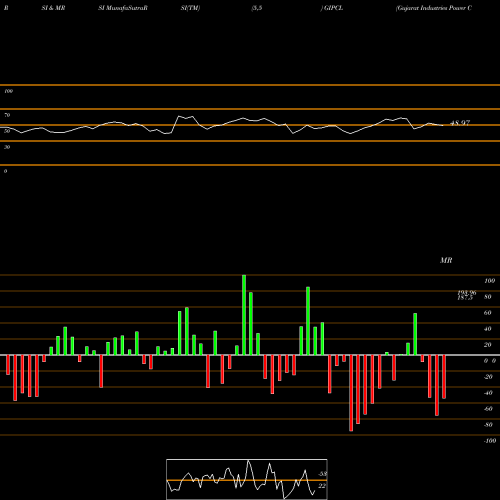Click the 'SI MunafaSutraR' header text

click(123, 8)
